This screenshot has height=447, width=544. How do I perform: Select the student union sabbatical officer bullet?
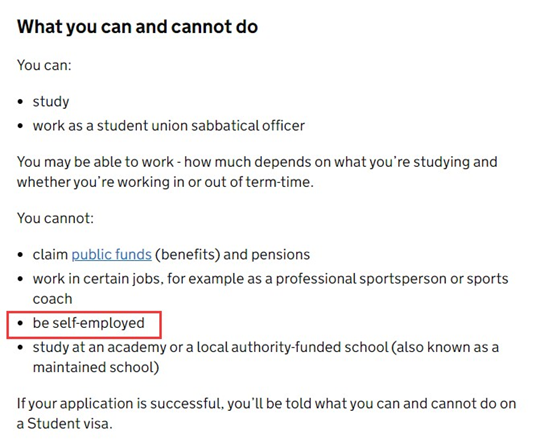169,126
